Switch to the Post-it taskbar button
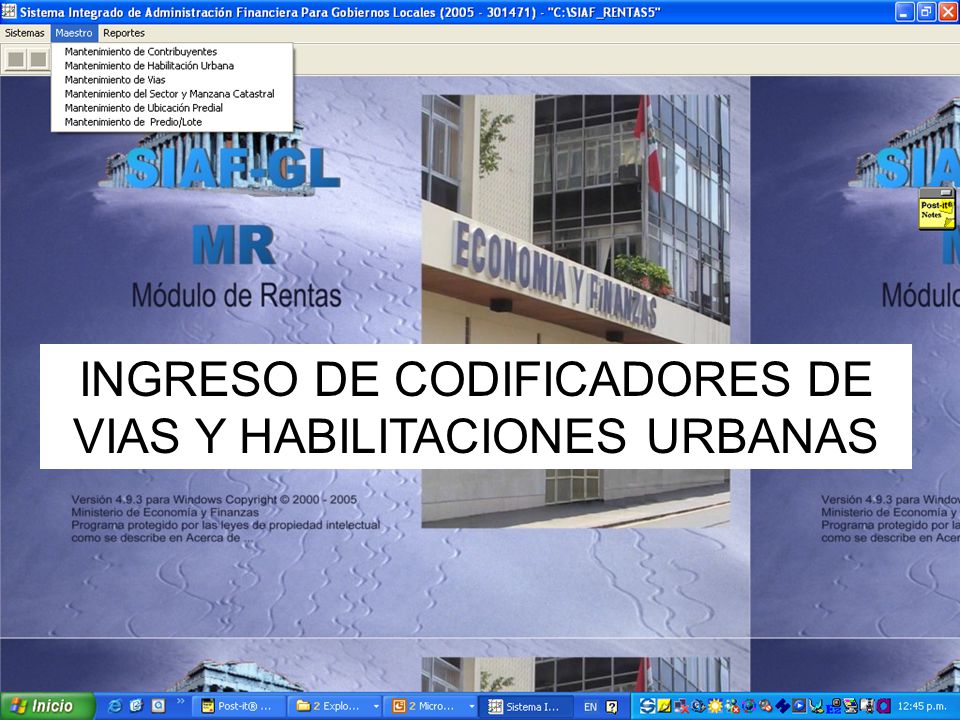 (239, 707)
